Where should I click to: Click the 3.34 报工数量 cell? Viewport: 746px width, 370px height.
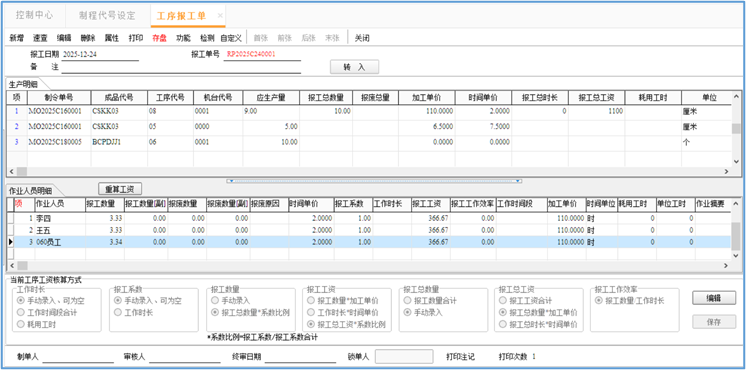104,242
